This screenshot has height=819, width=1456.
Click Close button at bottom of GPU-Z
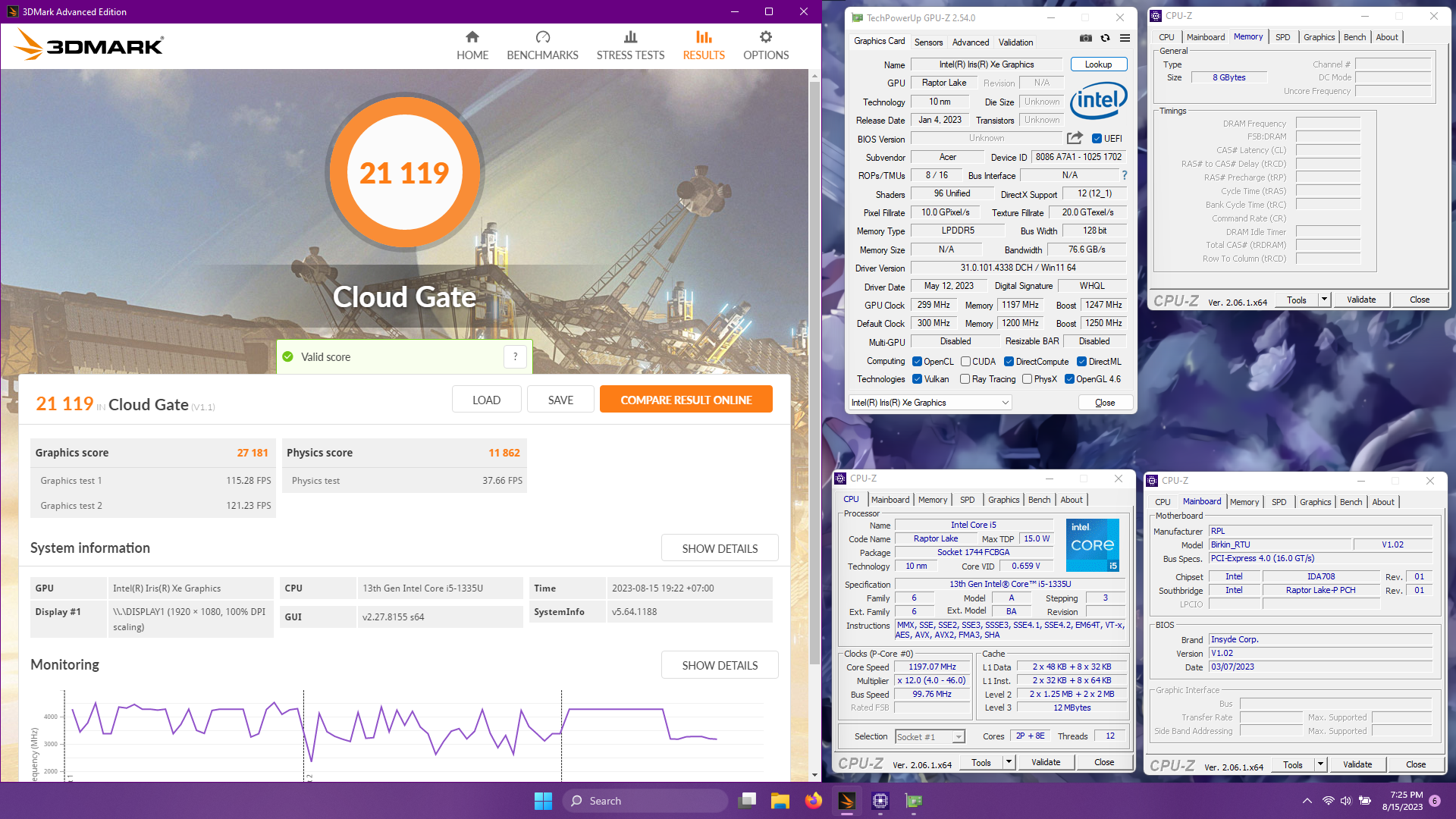coord(1105,403)
